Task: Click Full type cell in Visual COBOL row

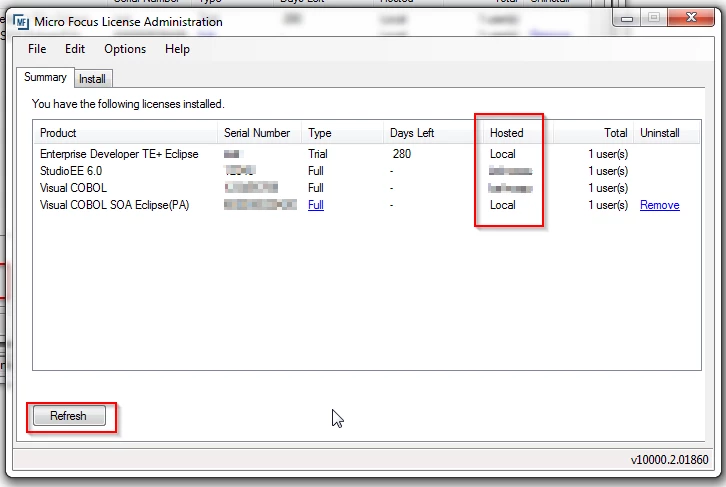Action: point(316,188)
